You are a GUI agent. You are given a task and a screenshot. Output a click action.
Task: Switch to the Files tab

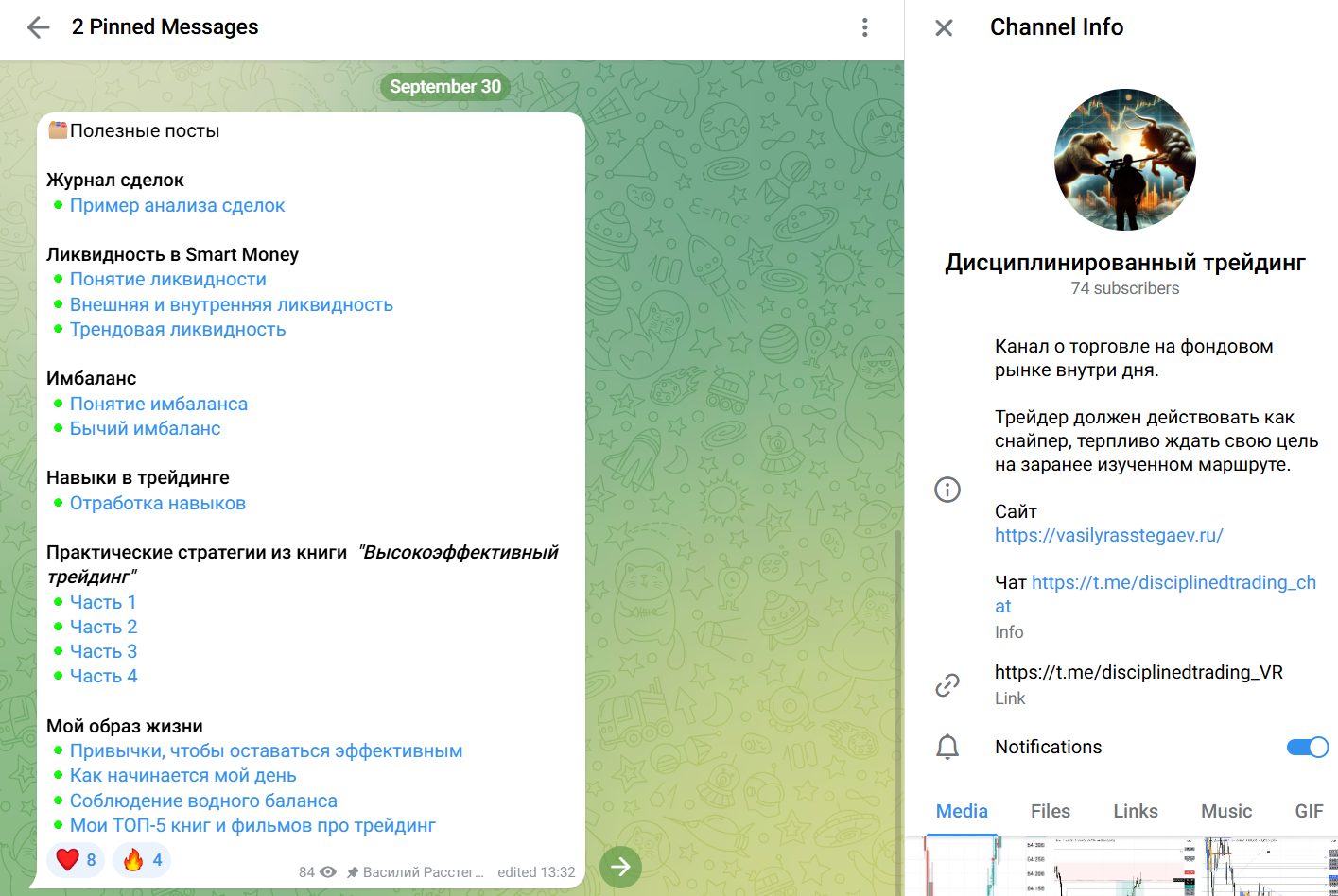click(1051, 811)
